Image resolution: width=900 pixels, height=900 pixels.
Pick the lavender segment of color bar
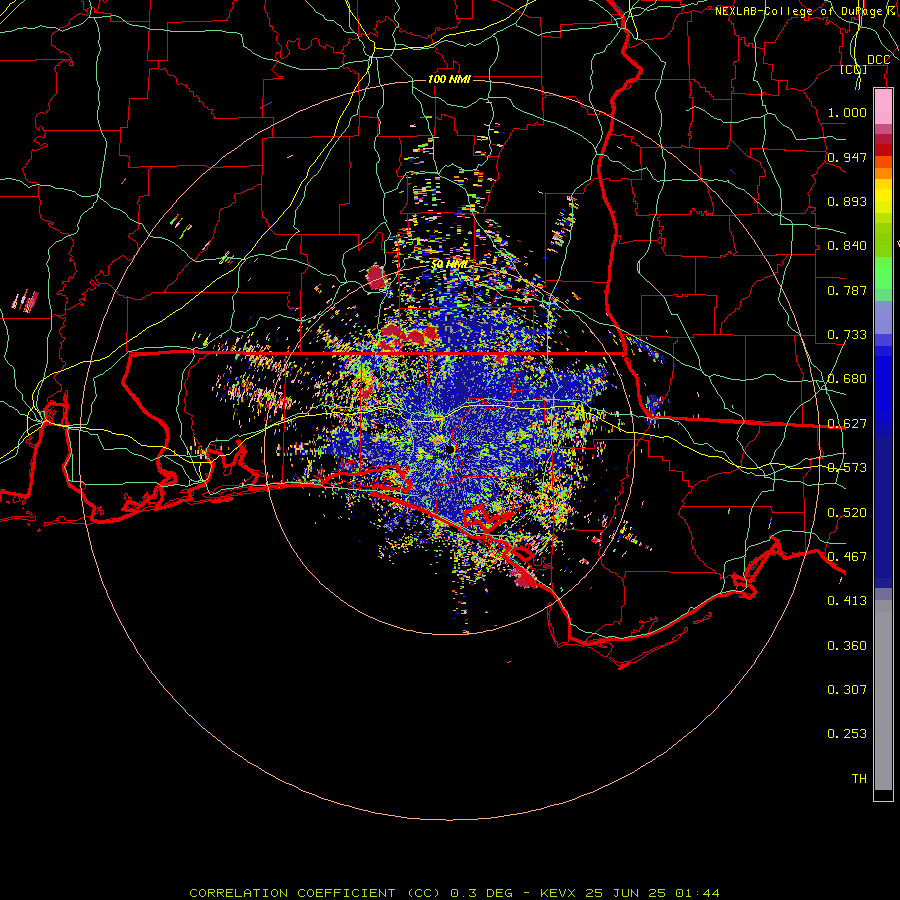click(x=883, y=317)
